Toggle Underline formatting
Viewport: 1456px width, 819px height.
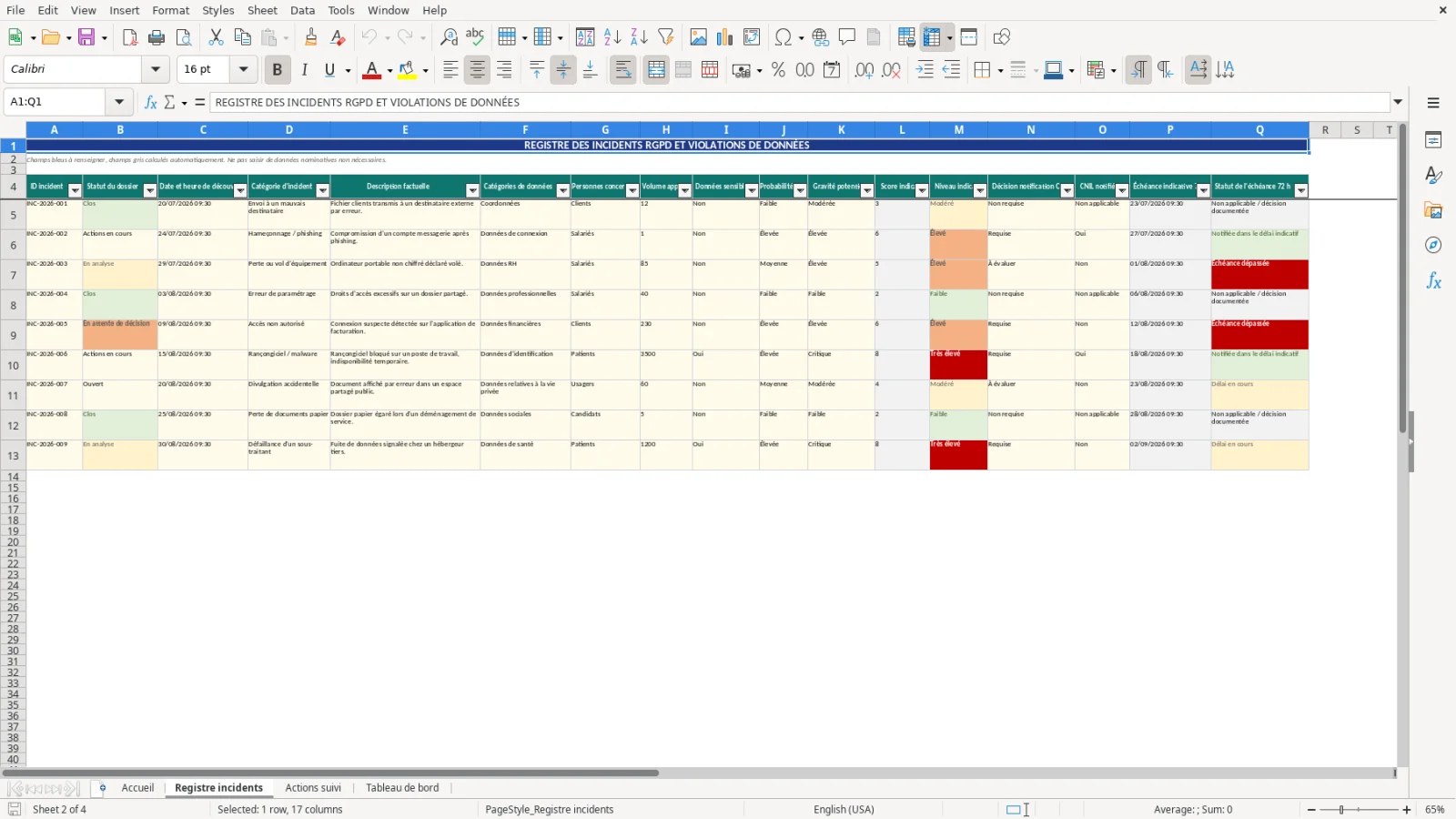(329, 70)
